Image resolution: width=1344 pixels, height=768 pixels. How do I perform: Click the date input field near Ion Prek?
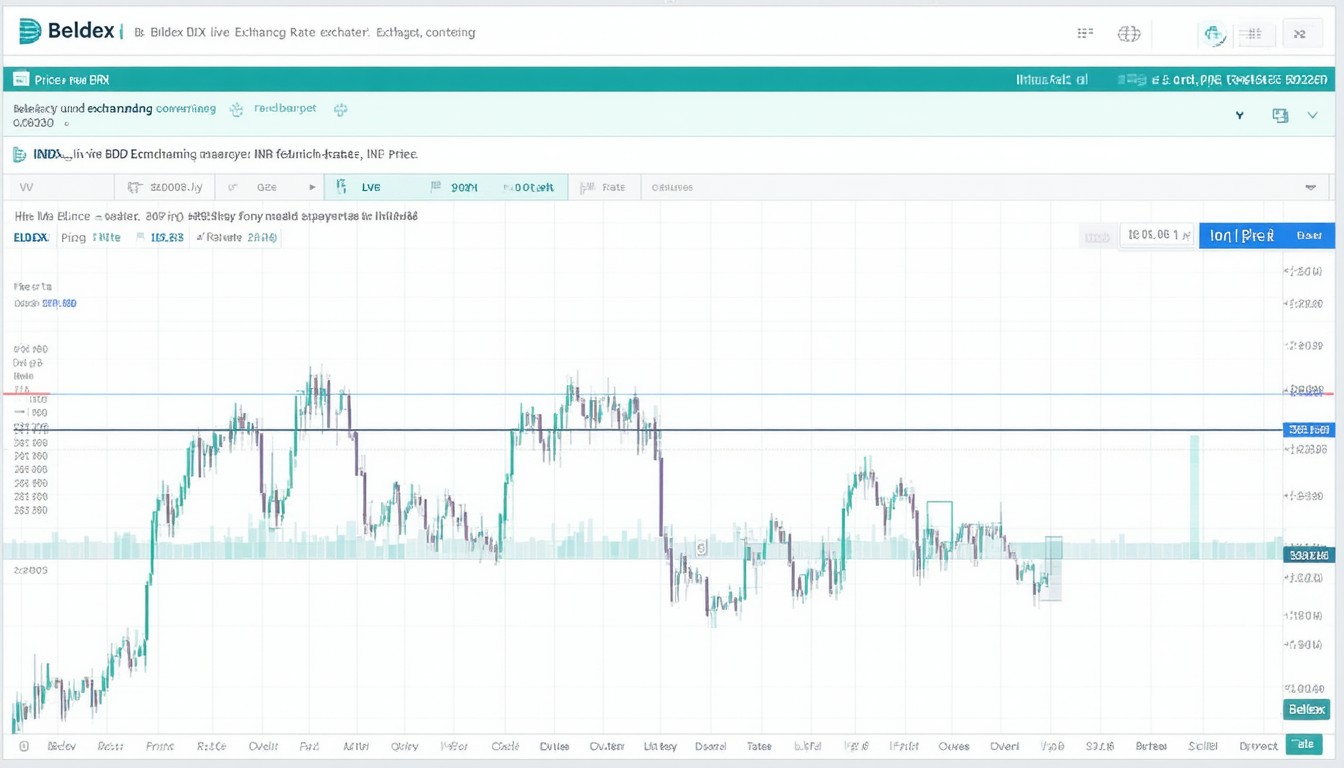1156,237
